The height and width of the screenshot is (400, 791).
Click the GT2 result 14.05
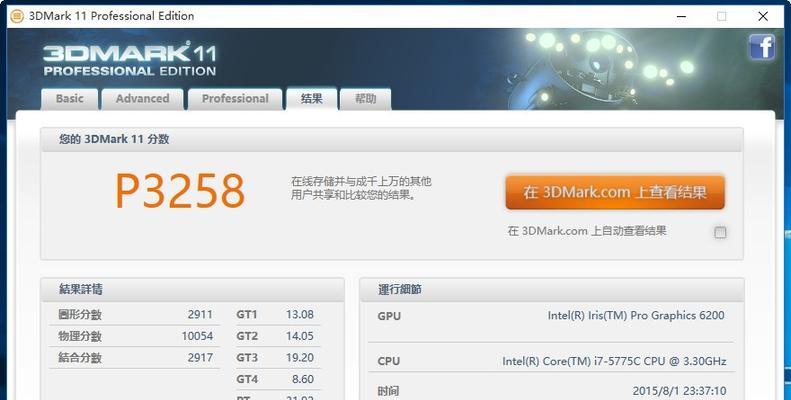click(300, 336)
